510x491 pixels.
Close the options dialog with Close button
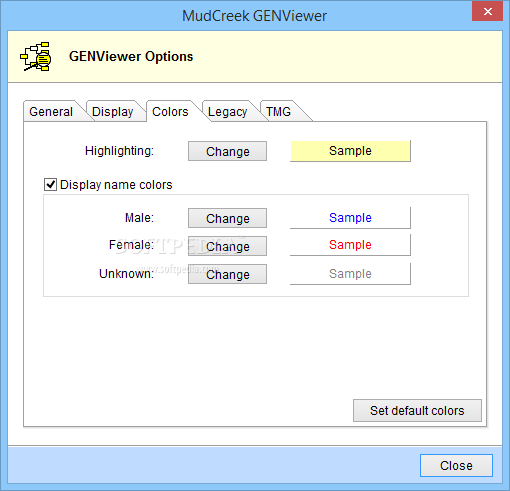click(456, 465)
